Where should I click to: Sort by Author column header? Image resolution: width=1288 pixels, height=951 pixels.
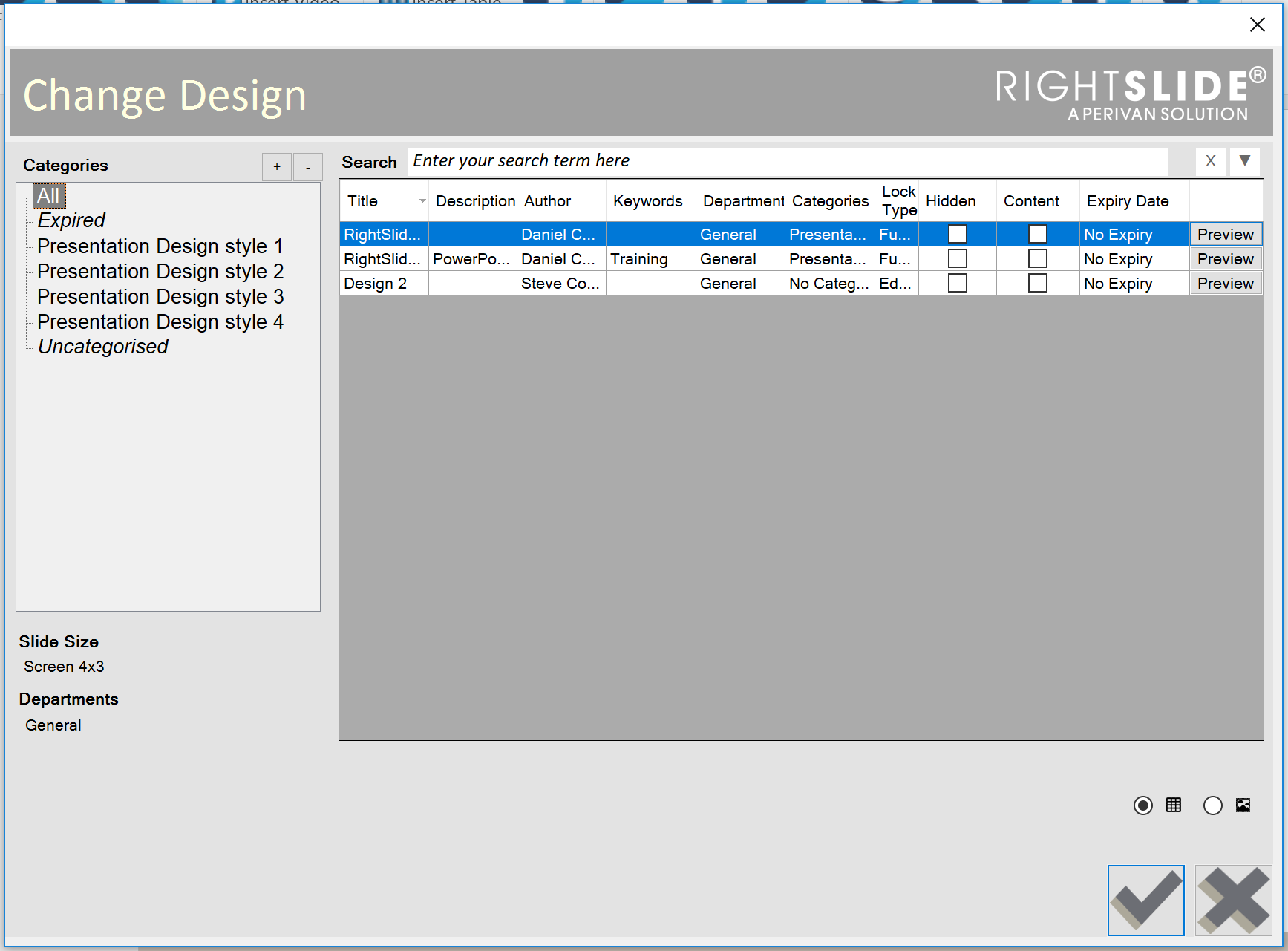click(x=561, y=200)
